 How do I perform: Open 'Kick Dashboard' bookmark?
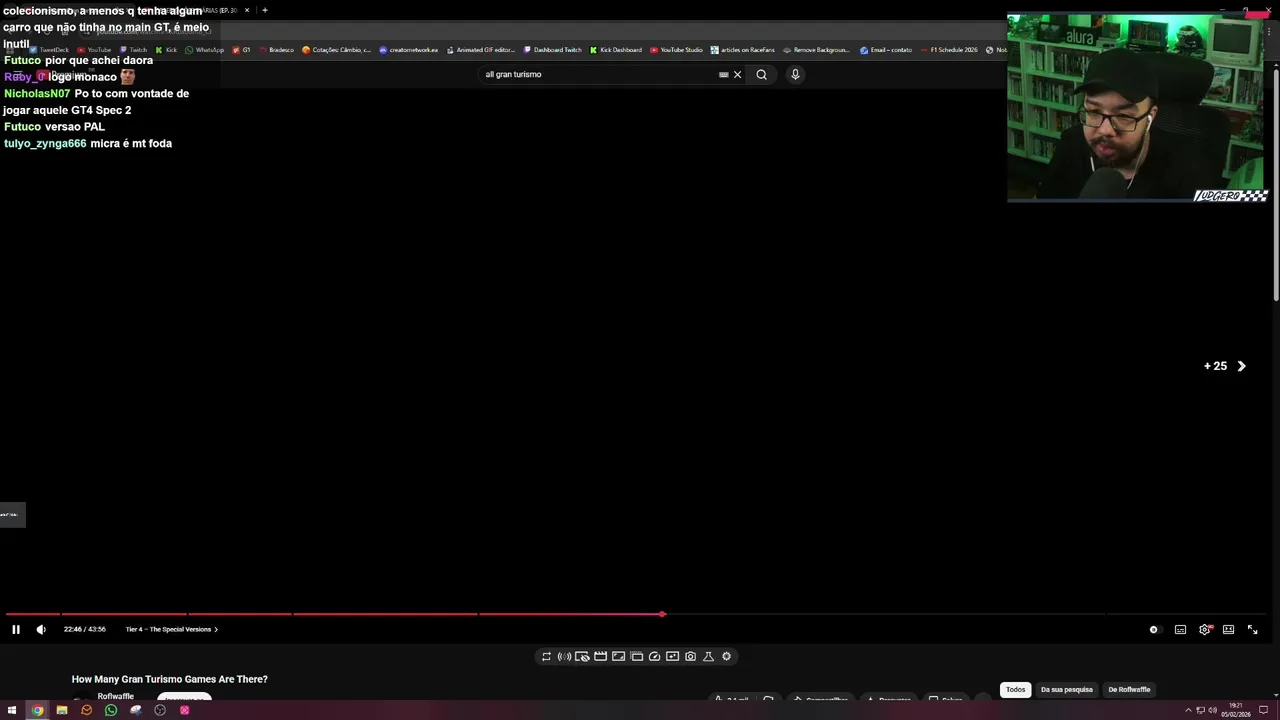click(616, 50)
